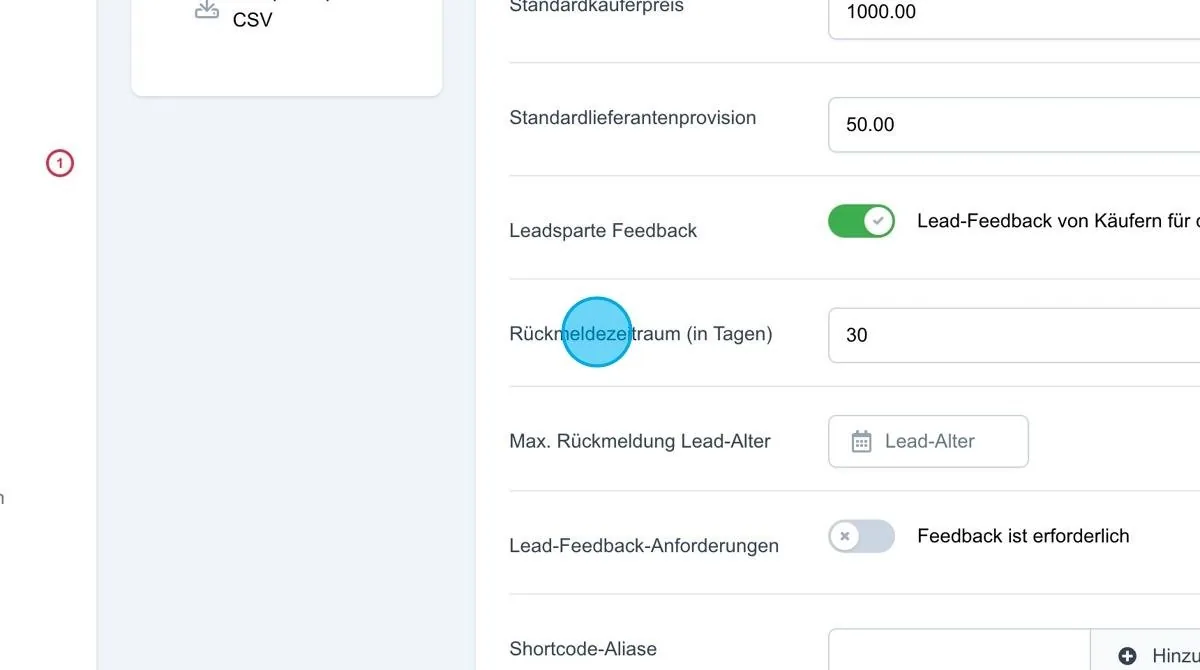The image size is (1200, 670).
Task: Click the CSV export link text
Action: point(252,19)
